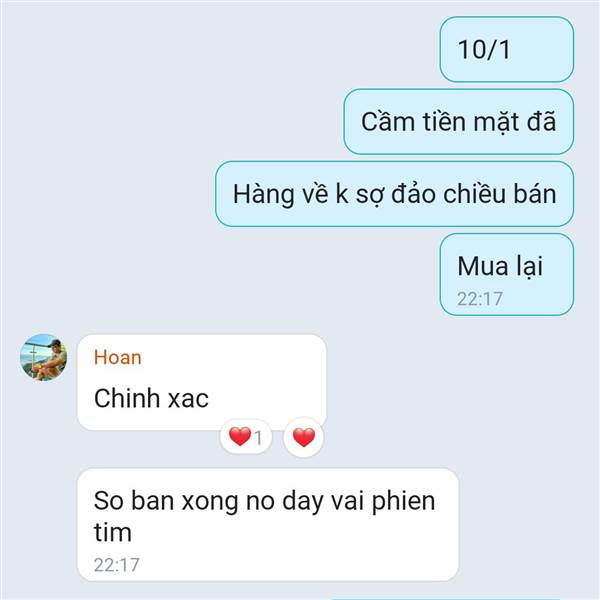Select the '10/1' message bubble
The image size is (600, 600).
tap(507, 49)
